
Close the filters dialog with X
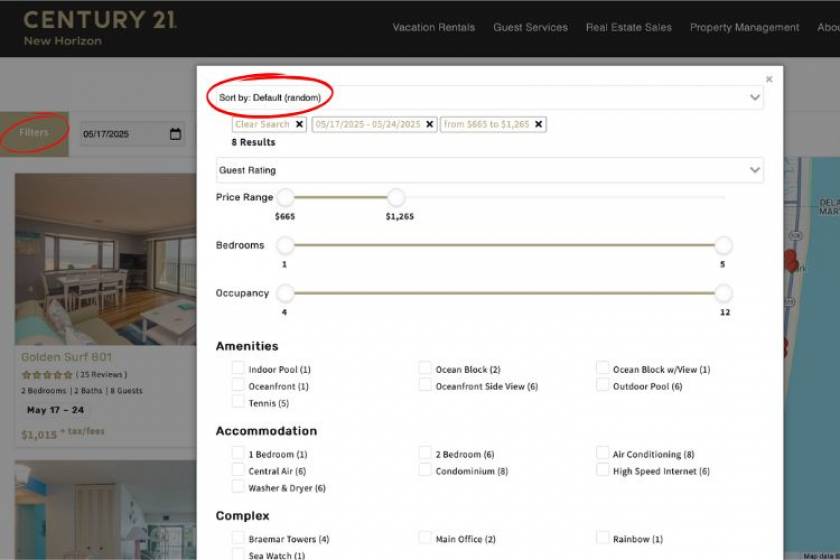click(769, 79)
